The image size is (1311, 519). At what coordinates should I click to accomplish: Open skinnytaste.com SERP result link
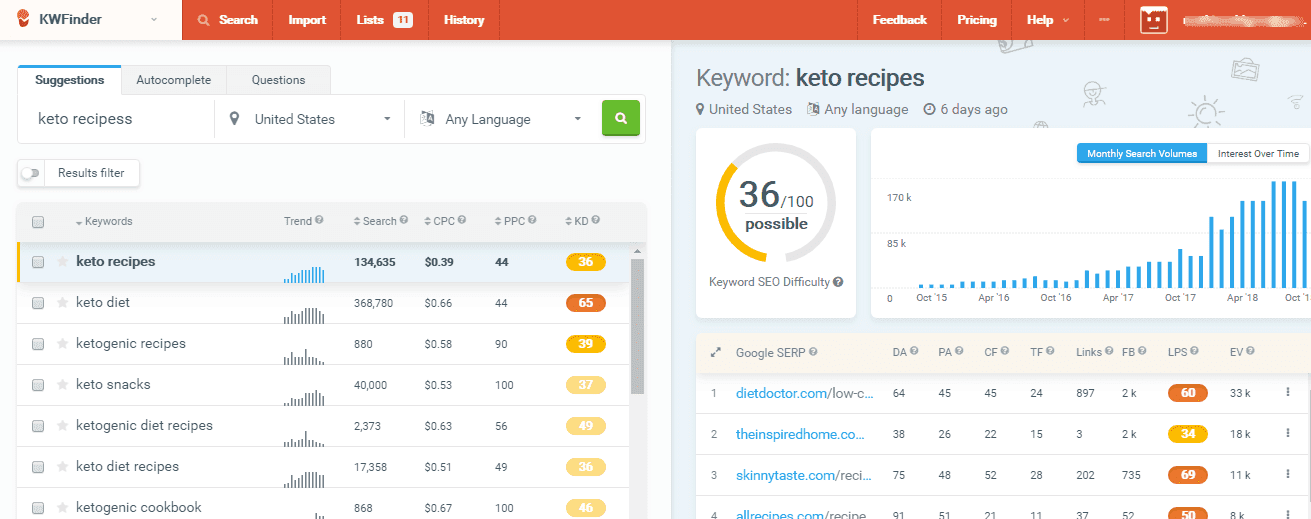[x=806, y=475]
